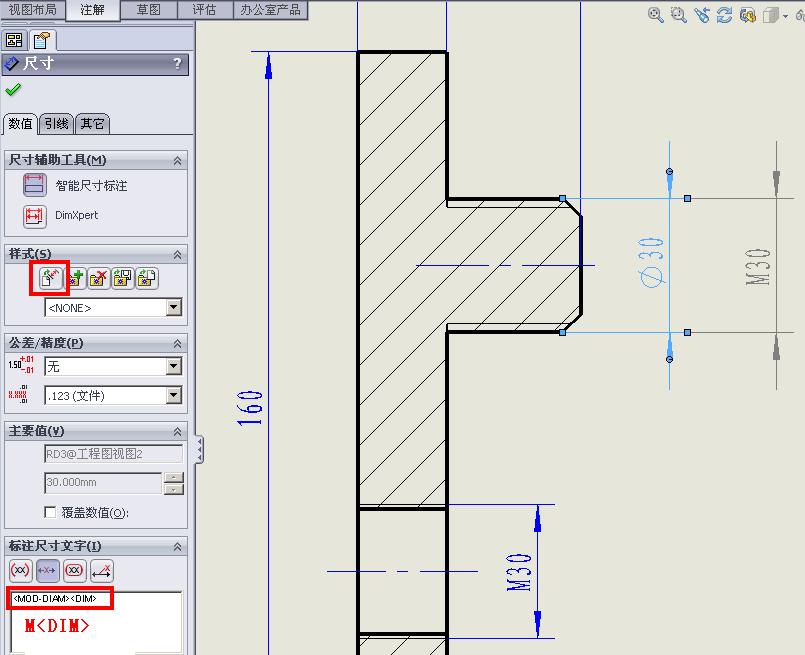This screenshot has height=655, width=805.
Task: Select the gray M30 dimension at right
Action: tap(758, 266)
